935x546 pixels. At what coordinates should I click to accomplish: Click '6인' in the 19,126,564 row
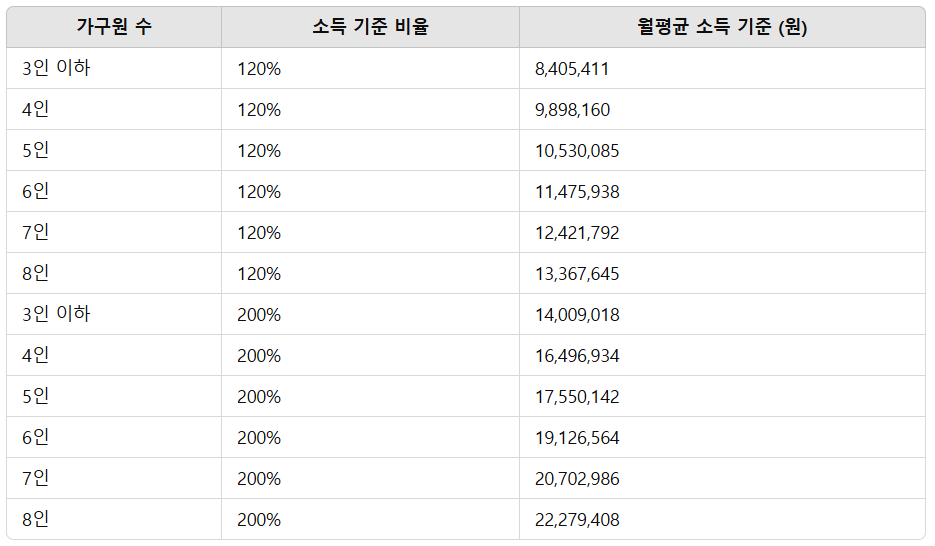[x=35, y=438]
